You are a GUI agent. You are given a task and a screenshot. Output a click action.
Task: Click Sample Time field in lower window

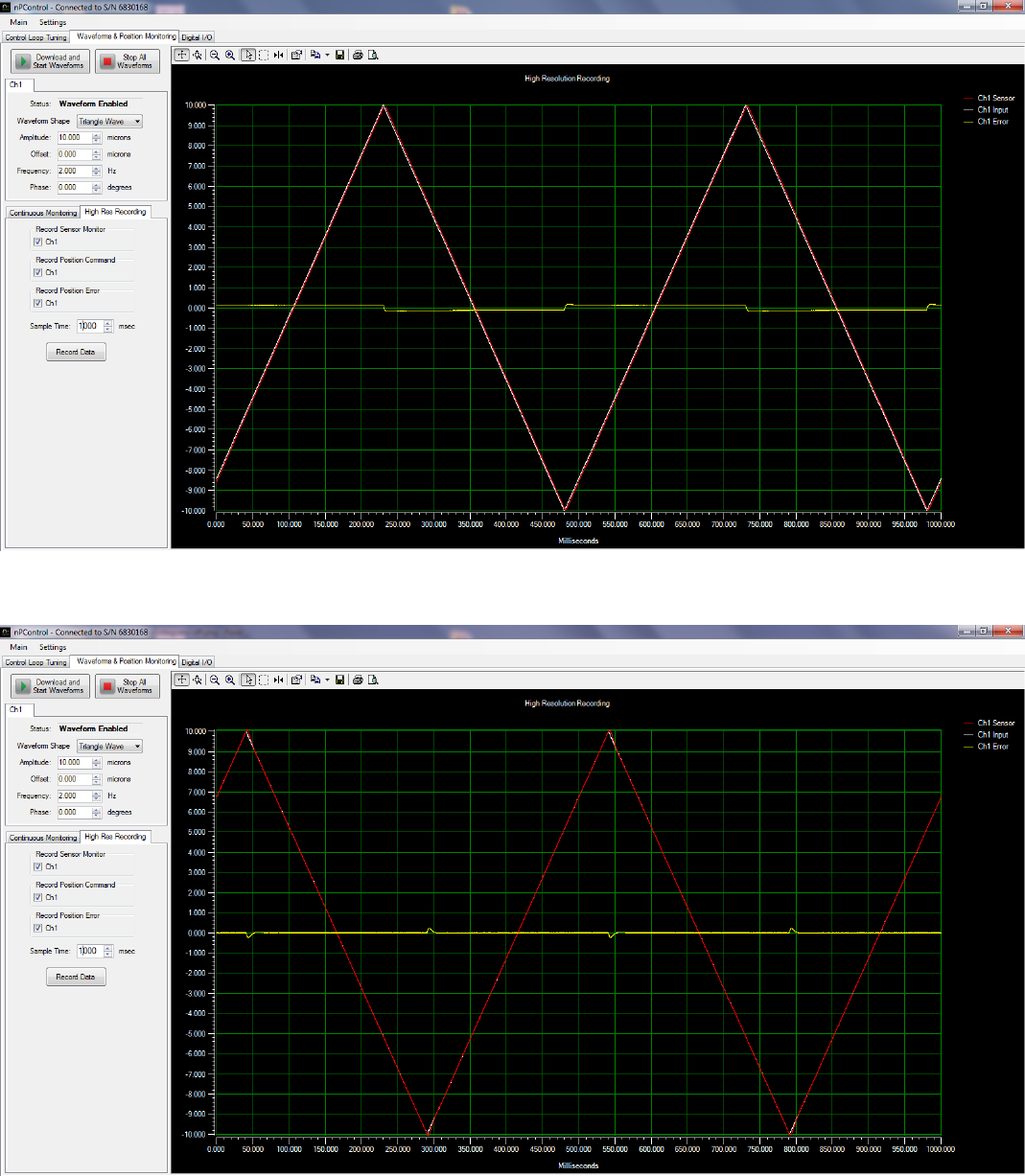[x=90, y=951]
